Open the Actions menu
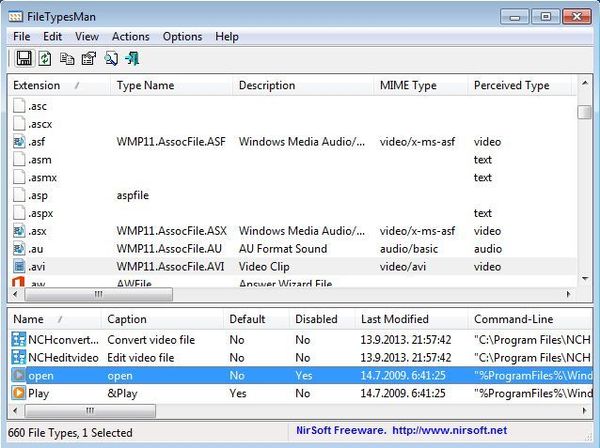The image size is (600, 448). (x=130, y=37)
